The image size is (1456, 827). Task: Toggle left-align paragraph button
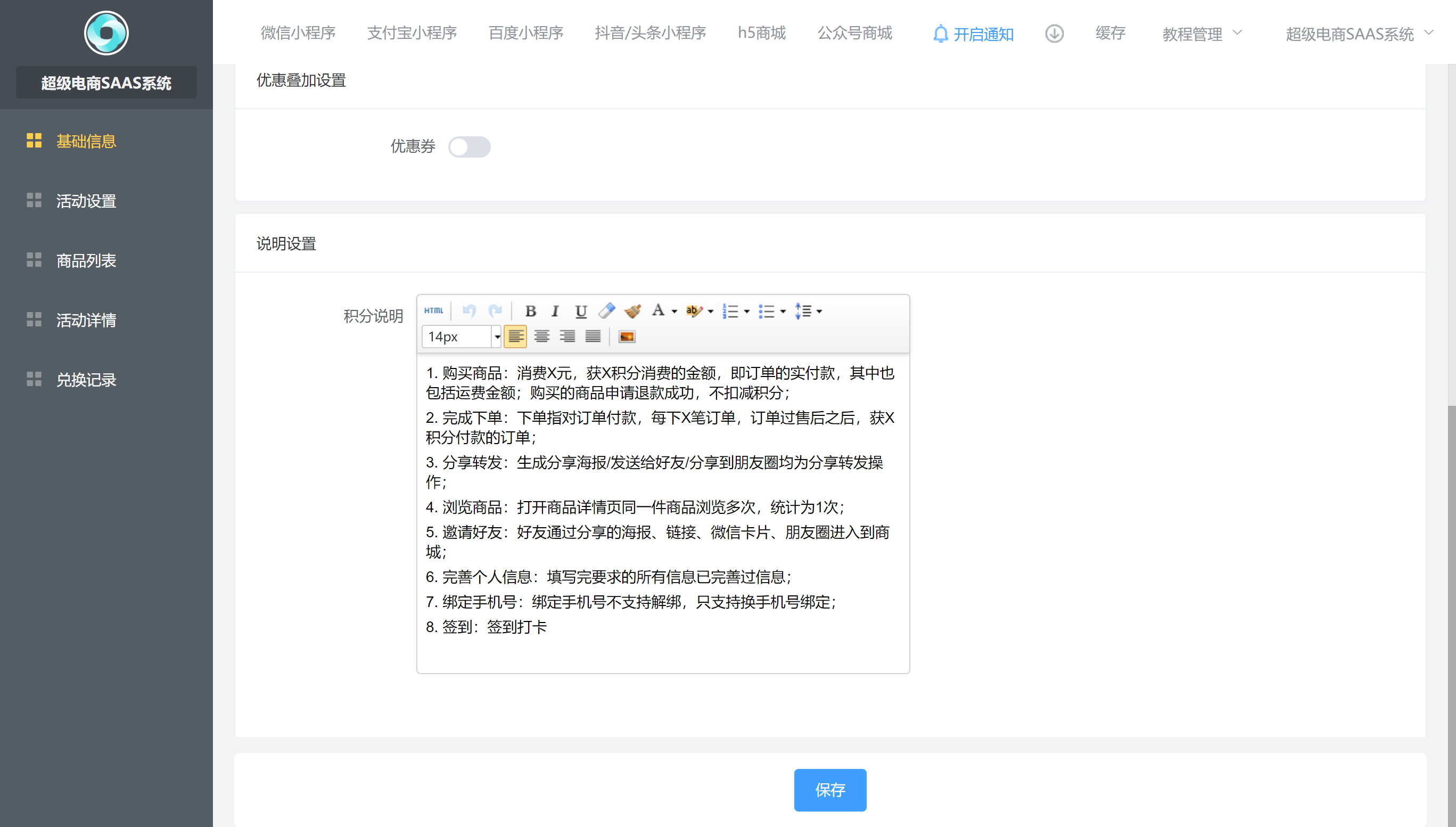click(x=515, y=337)
